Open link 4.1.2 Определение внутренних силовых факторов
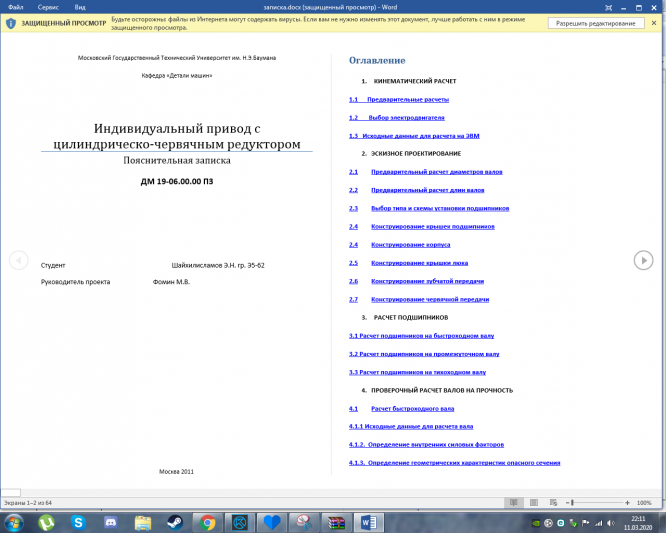This screenshot has height=533, width=666. pos(426,445)
